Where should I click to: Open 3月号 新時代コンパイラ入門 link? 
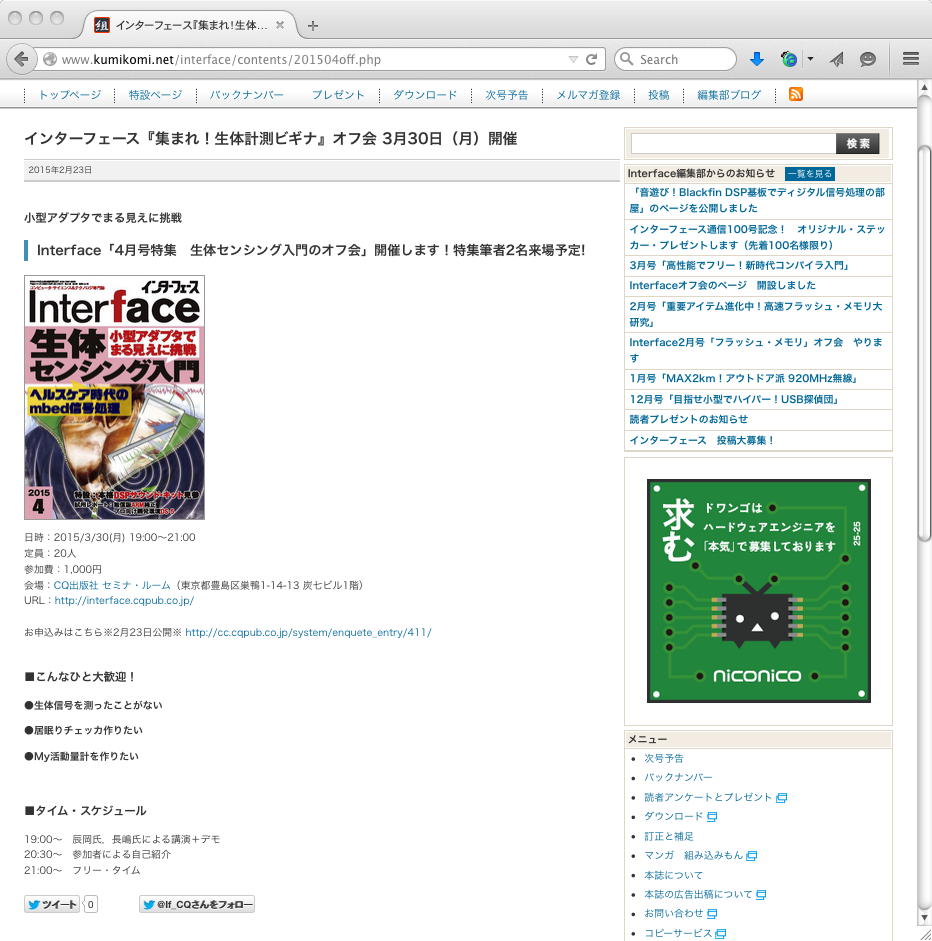pyautogui.click(x=739, y=265)
